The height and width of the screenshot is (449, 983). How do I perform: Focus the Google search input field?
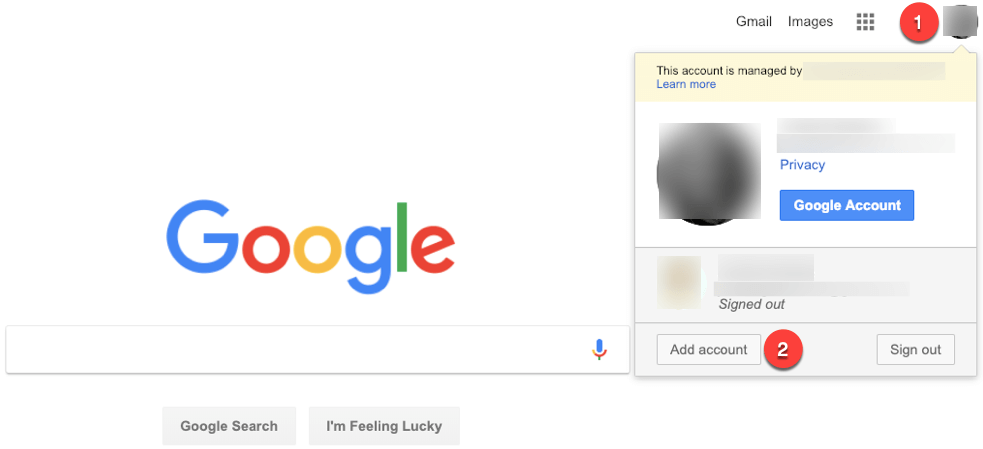[x=318, y=349]
